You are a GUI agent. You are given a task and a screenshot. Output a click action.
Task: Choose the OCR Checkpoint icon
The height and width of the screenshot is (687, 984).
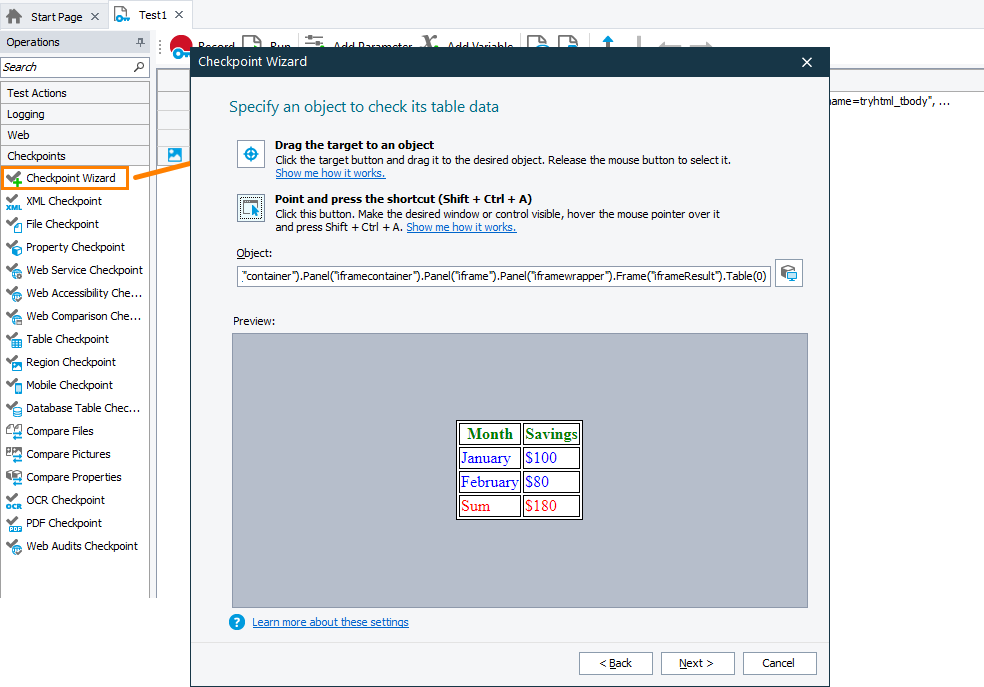pyautogui.click(x=13, y=501)
